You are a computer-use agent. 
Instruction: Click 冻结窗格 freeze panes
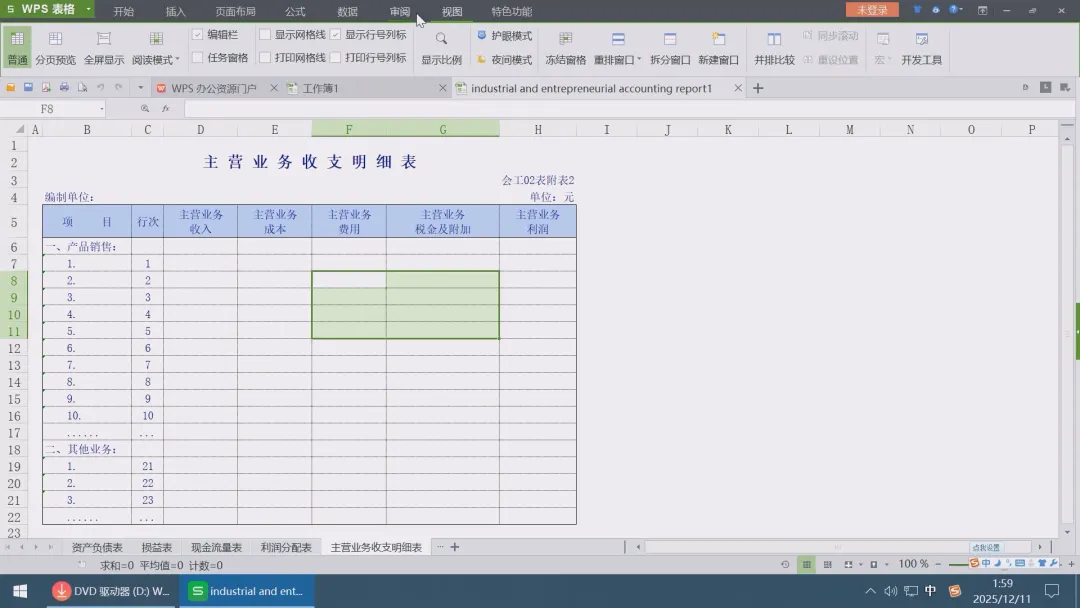[565, 47]
